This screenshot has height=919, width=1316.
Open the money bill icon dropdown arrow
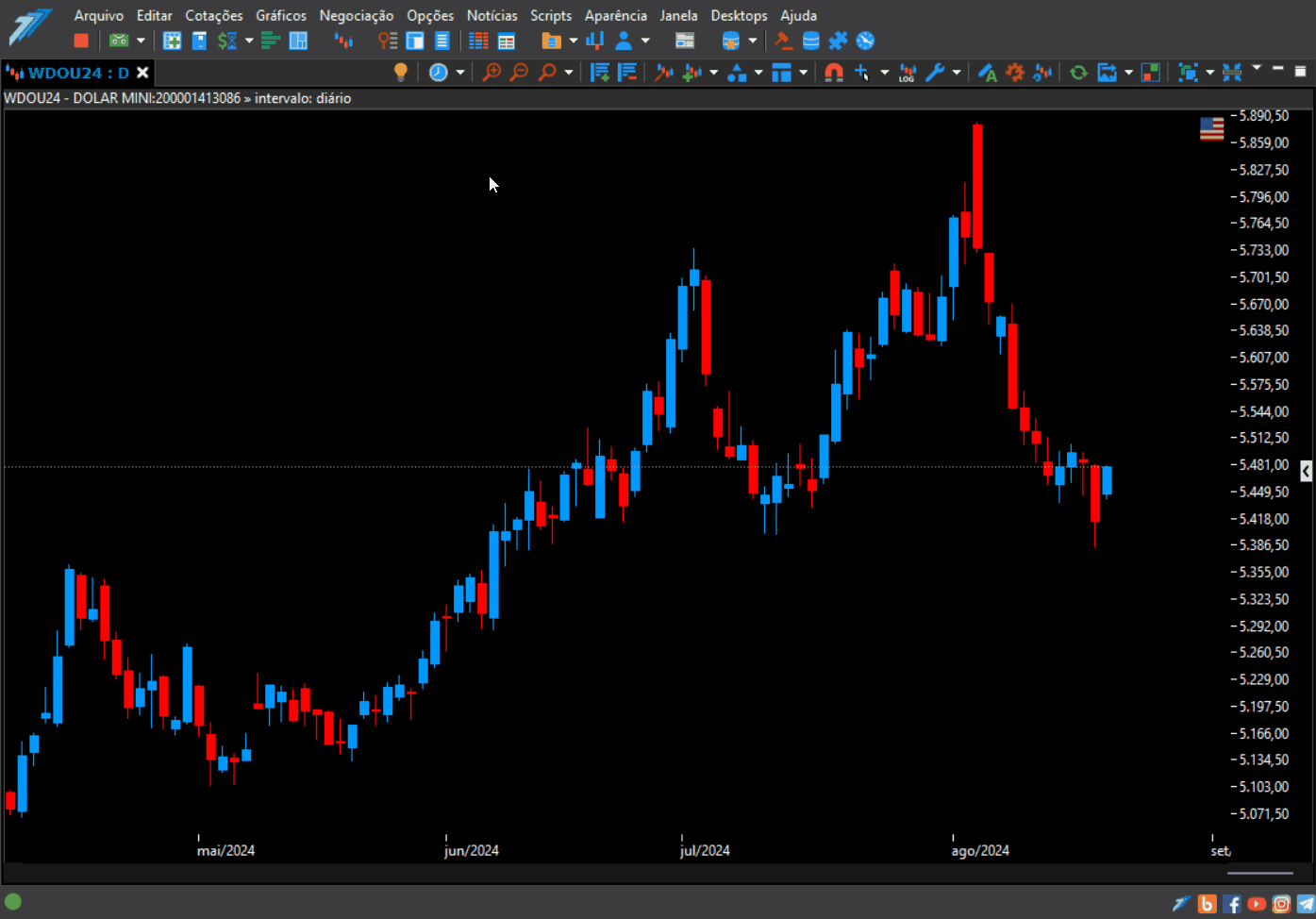141,41
